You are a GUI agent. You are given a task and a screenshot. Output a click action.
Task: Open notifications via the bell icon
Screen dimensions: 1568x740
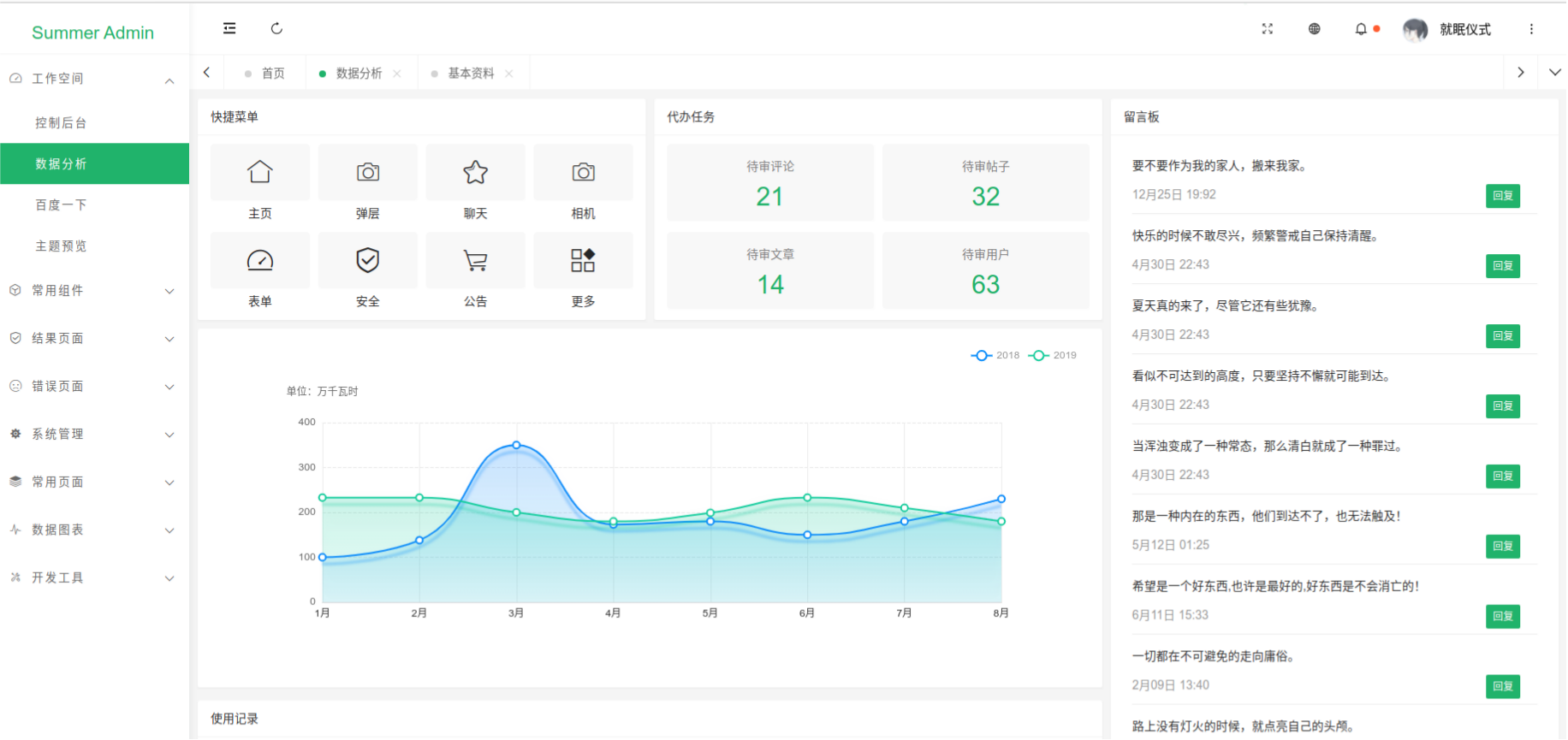pyautogui.click(x=1361, y=29)
